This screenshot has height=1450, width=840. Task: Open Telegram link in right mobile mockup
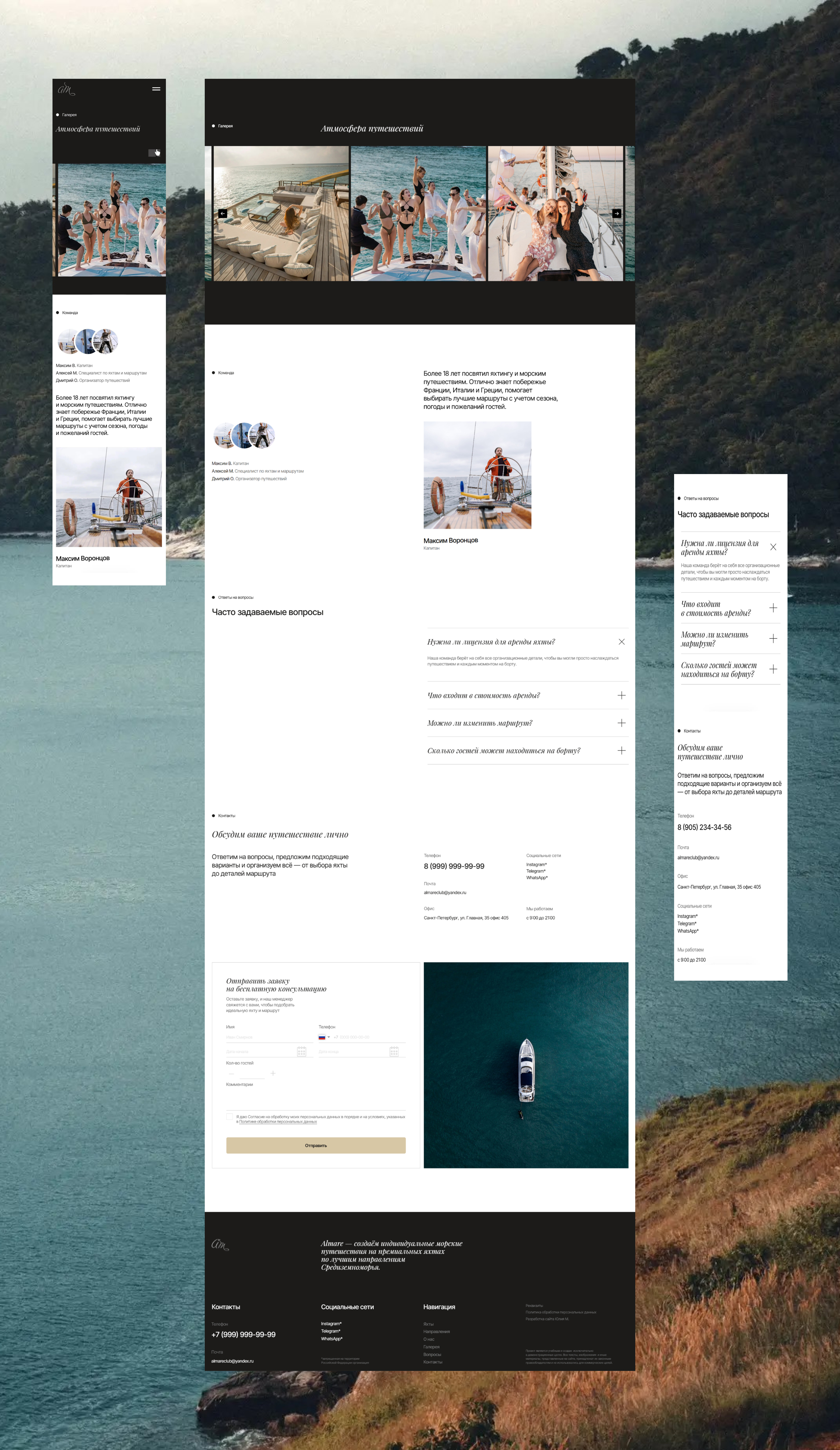(687, 923)
